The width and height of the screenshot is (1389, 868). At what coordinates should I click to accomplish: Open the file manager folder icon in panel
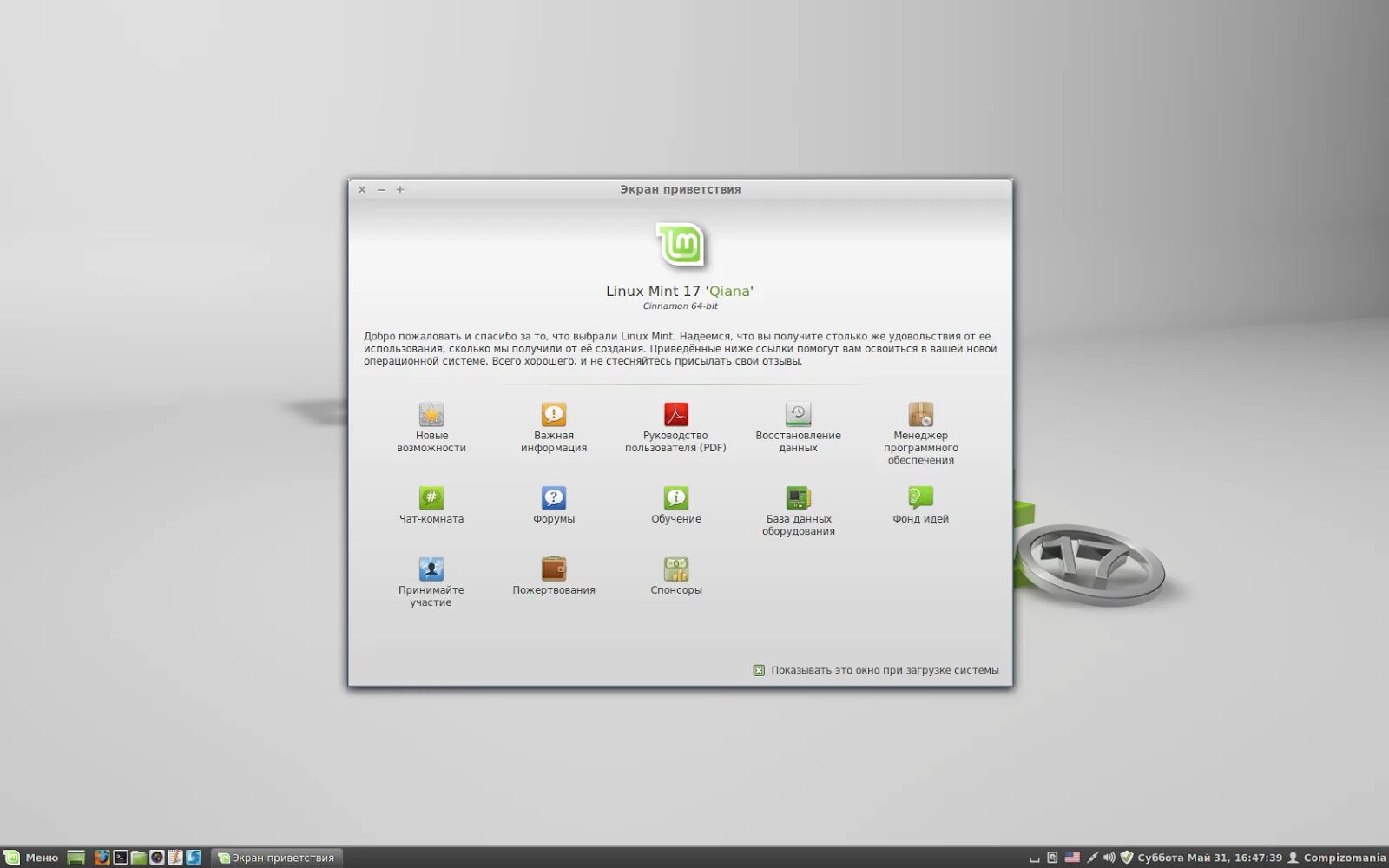coord(139,858)
